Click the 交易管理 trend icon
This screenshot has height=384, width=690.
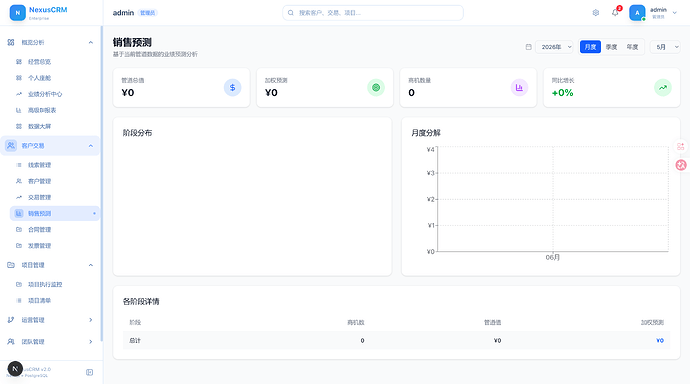pyautogui.click(x=19, y=197)
